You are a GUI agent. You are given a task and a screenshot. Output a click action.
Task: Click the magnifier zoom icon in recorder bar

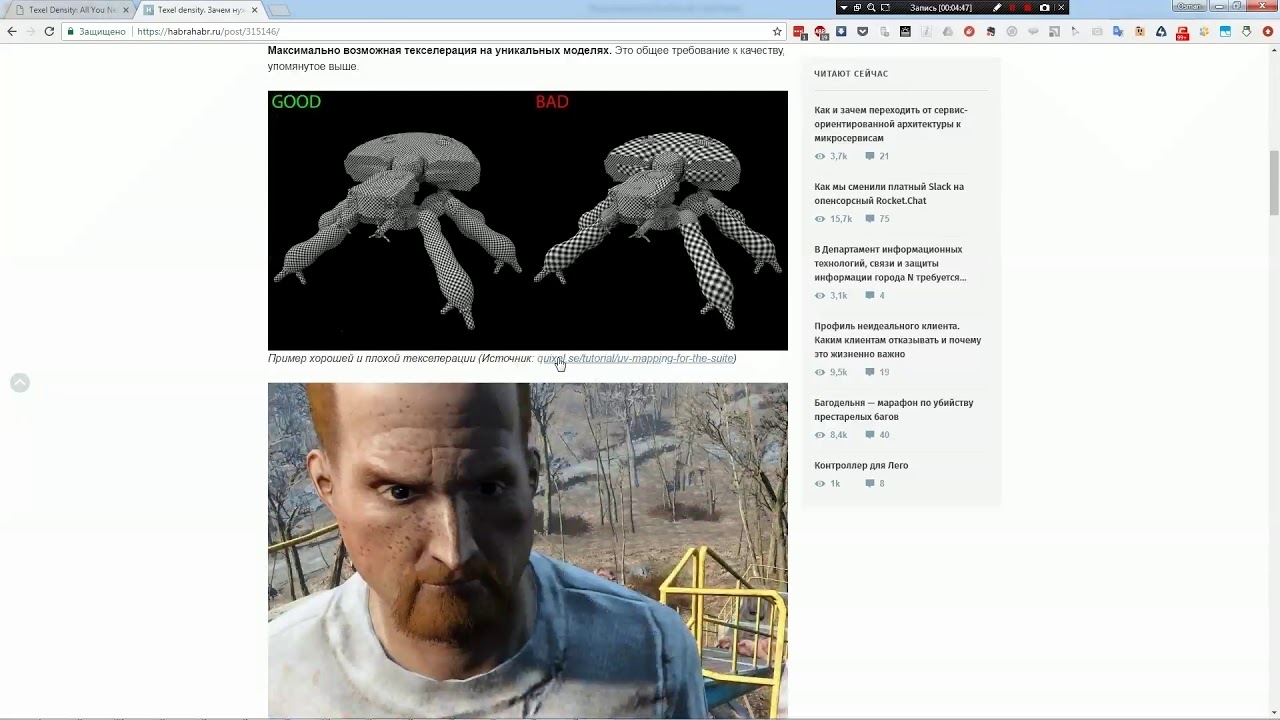click(871, 7)
